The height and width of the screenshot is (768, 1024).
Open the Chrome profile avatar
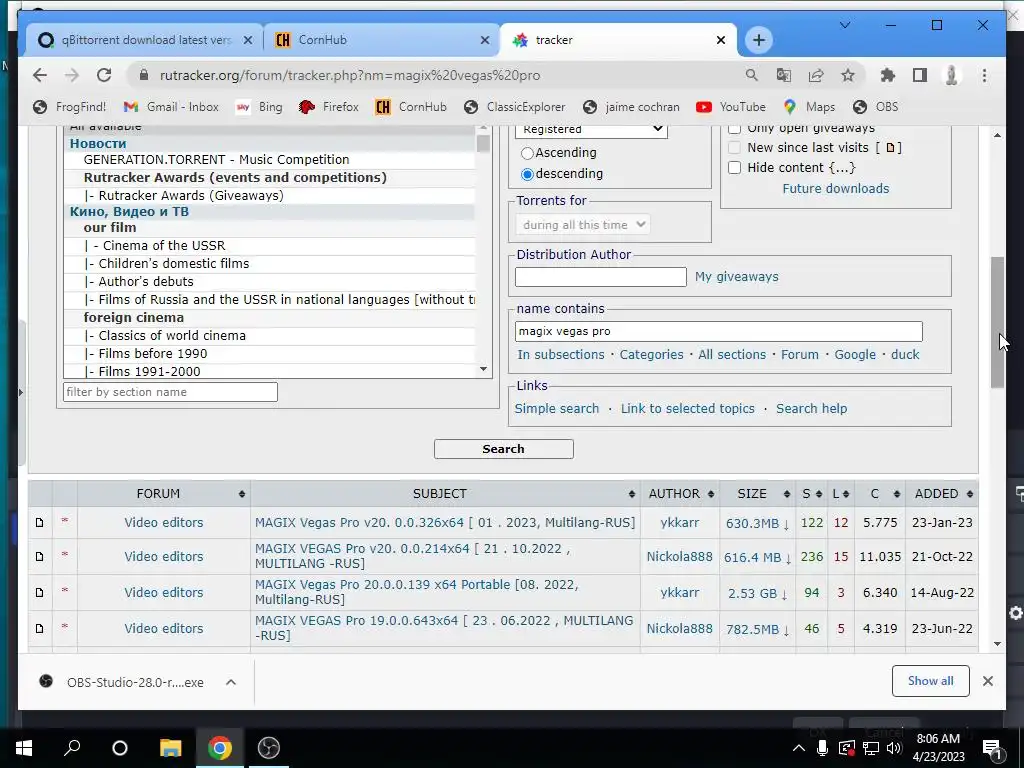coord(952,75)
